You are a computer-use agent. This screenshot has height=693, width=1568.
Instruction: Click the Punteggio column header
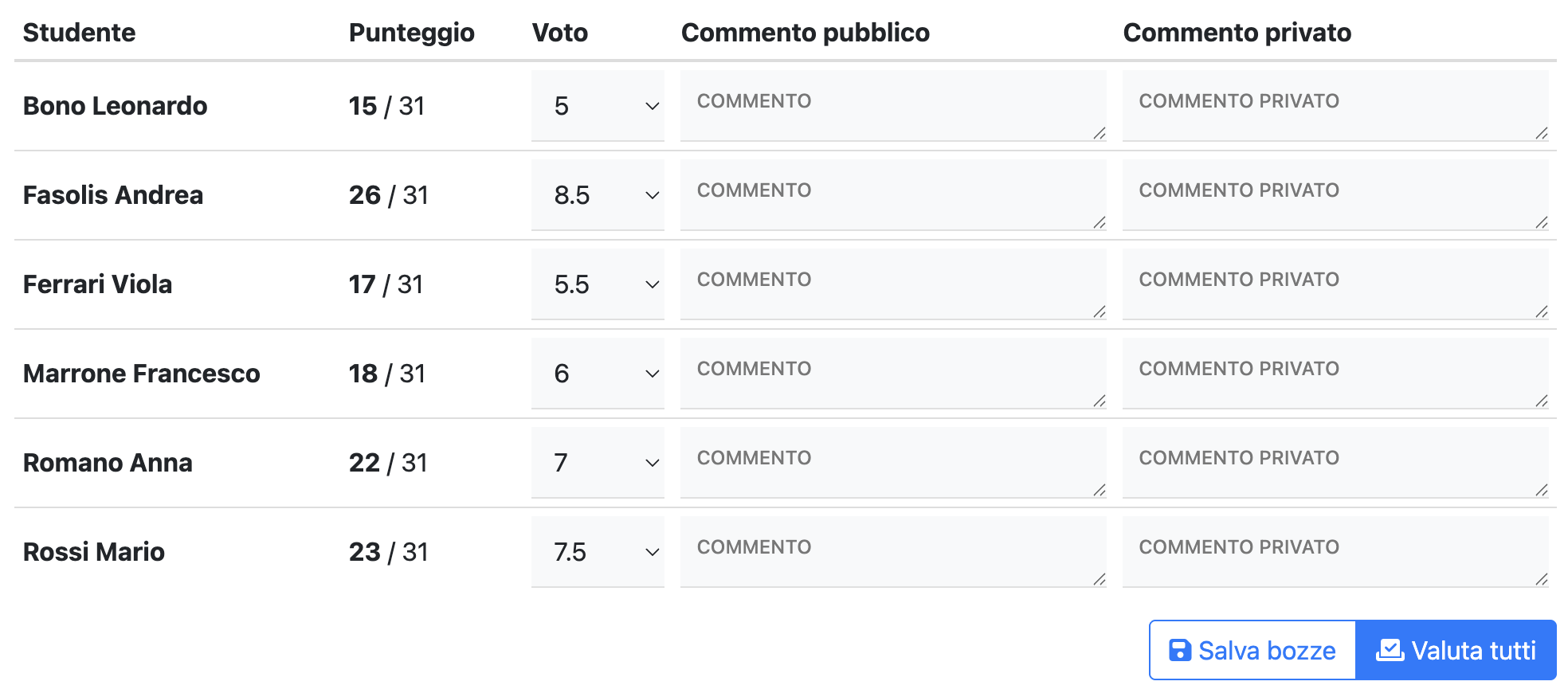tap(411, 33)
